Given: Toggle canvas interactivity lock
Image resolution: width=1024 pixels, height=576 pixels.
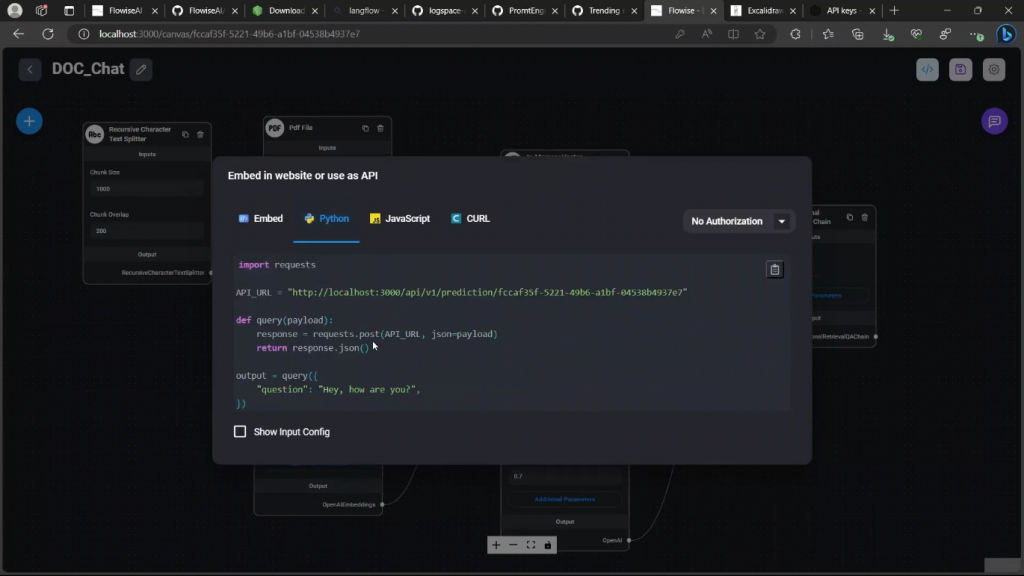Looking at the screenshot, I should point(548,545).
